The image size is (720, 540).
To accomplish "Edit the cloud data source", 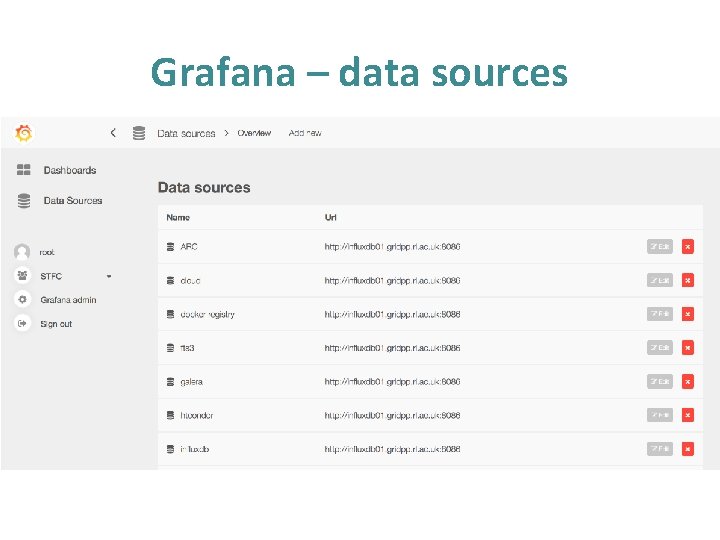I will (660, 280).
